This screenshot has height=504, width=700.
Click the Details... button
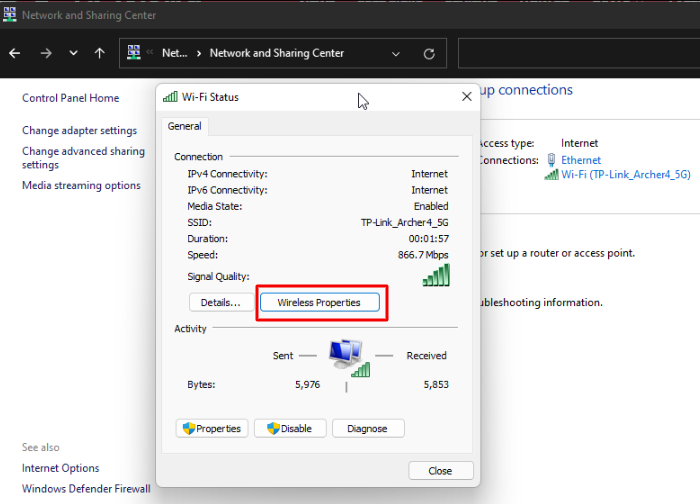[x=221, y=302]
